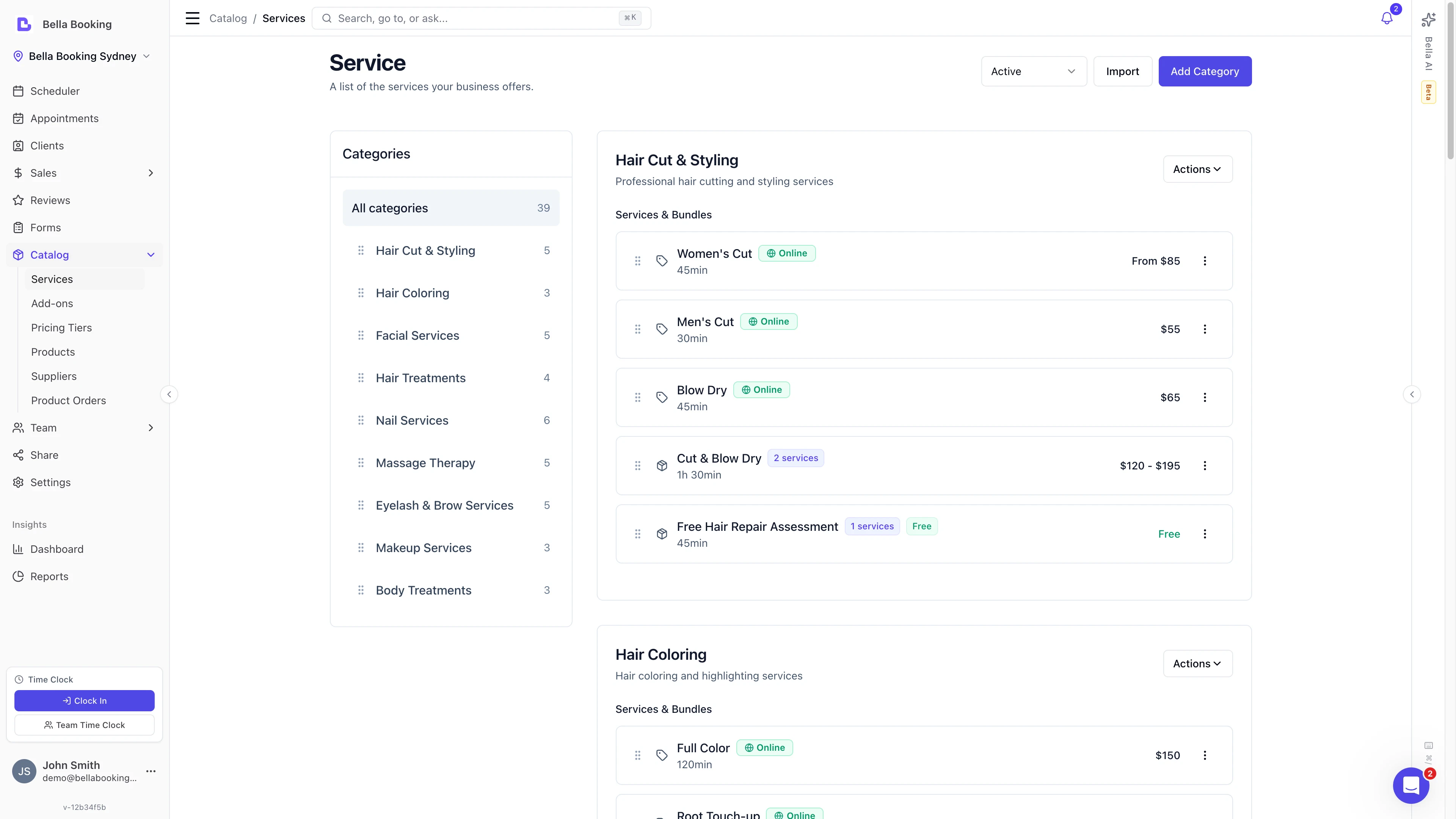Click the Catalog cube icon in sidebar

coord(17,254)
